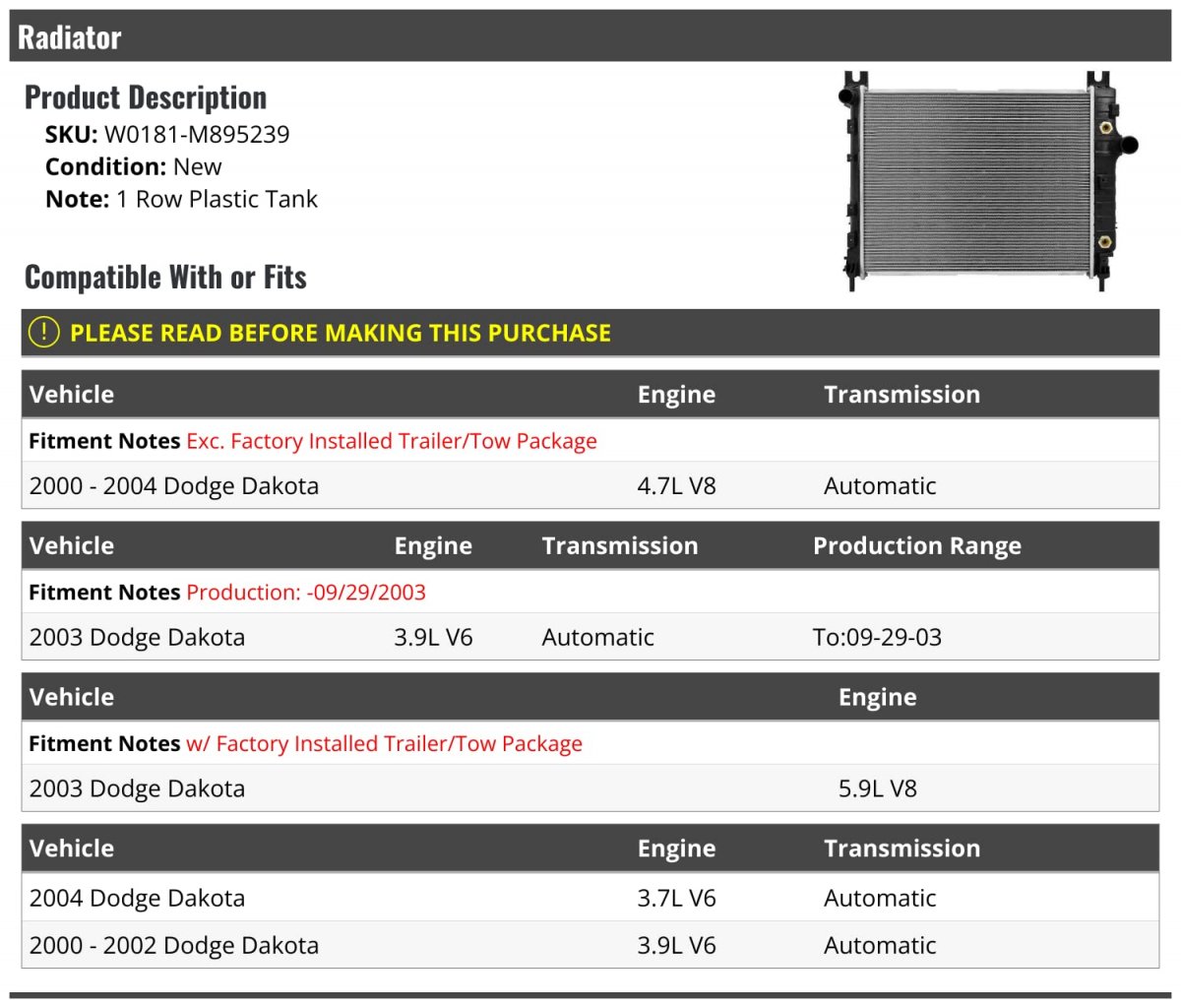1181x1008 pixels.
Task: Select the SKU number W0181-M895239
Action: (x=196, y=135)
